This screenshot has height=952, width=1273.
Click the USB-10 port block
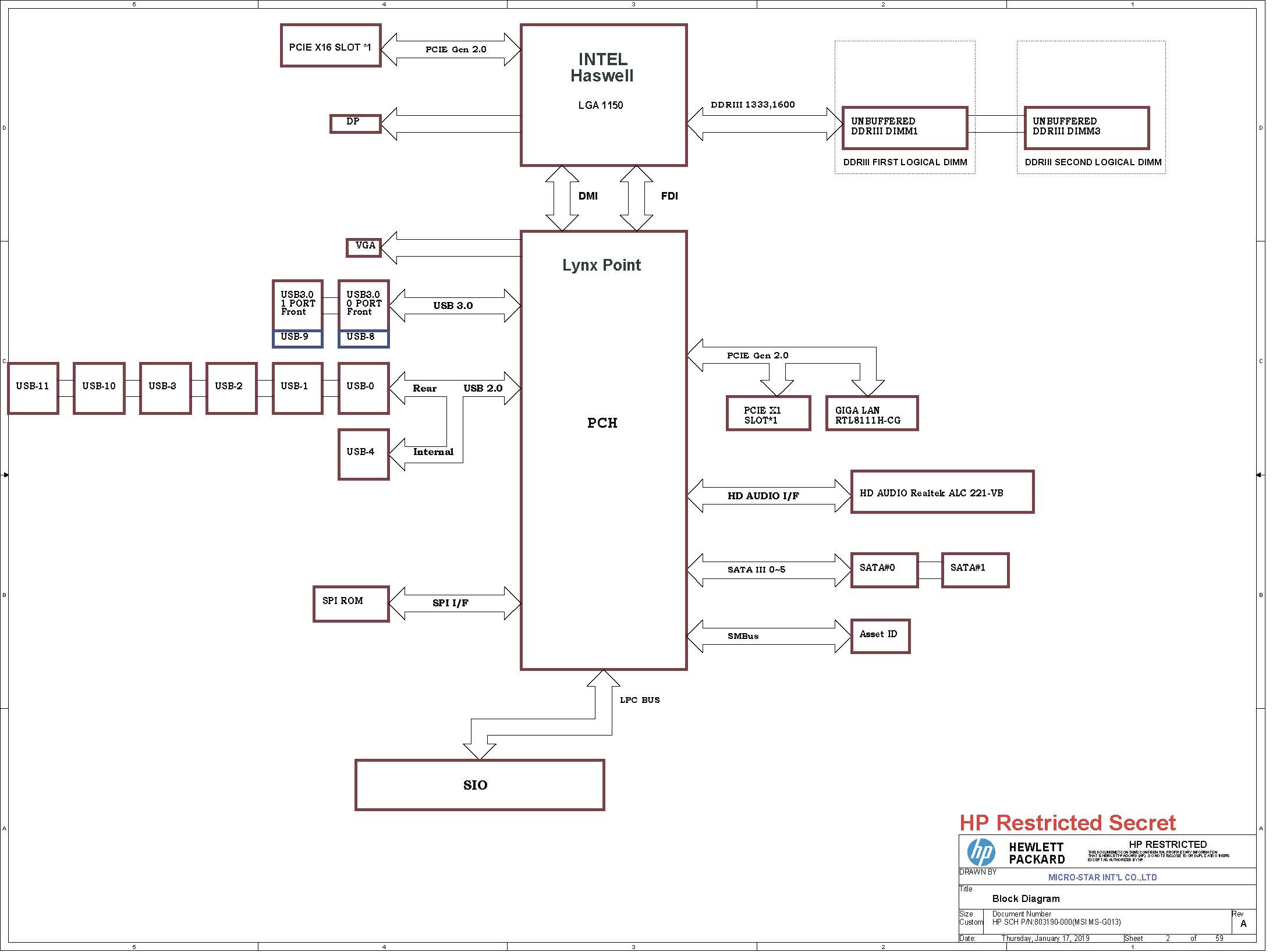click(99, 388)
